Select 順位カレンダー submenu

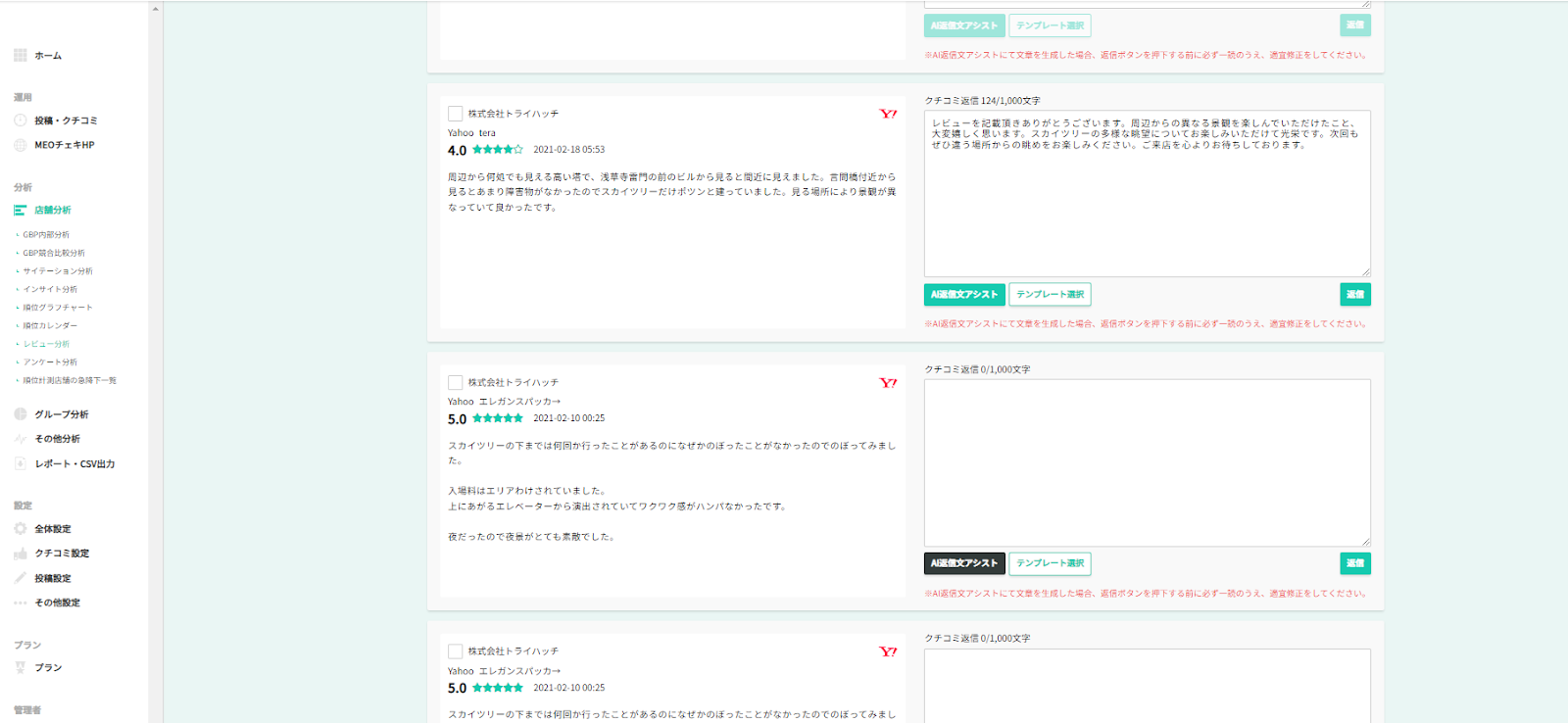coord(50,326)
